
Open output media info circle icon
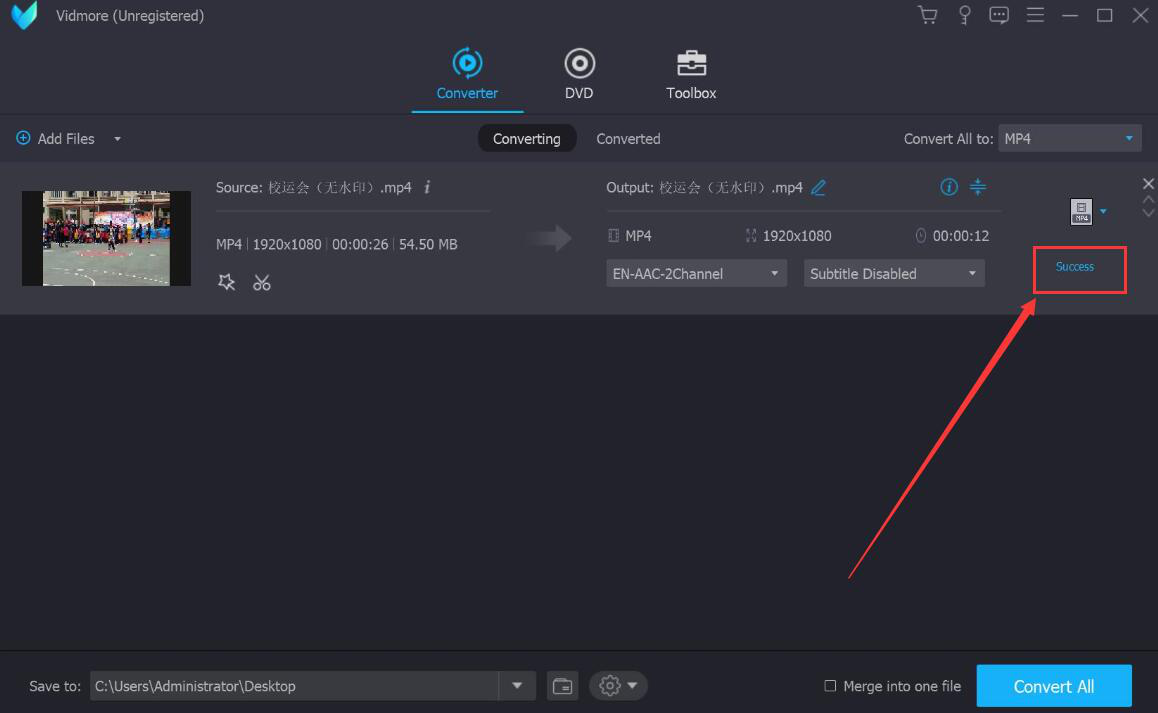(949, 187)
